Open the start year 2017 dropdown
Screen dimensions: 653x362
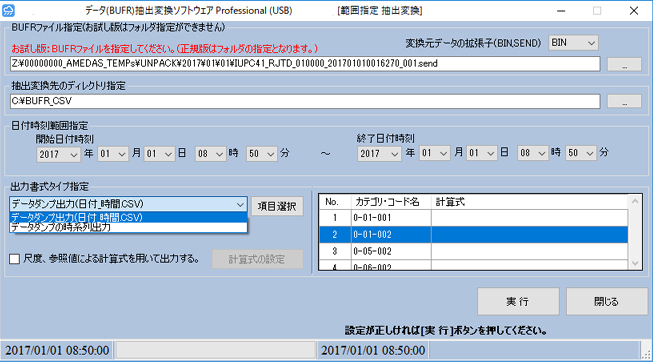pyautogui.click(x=58, y=154)
